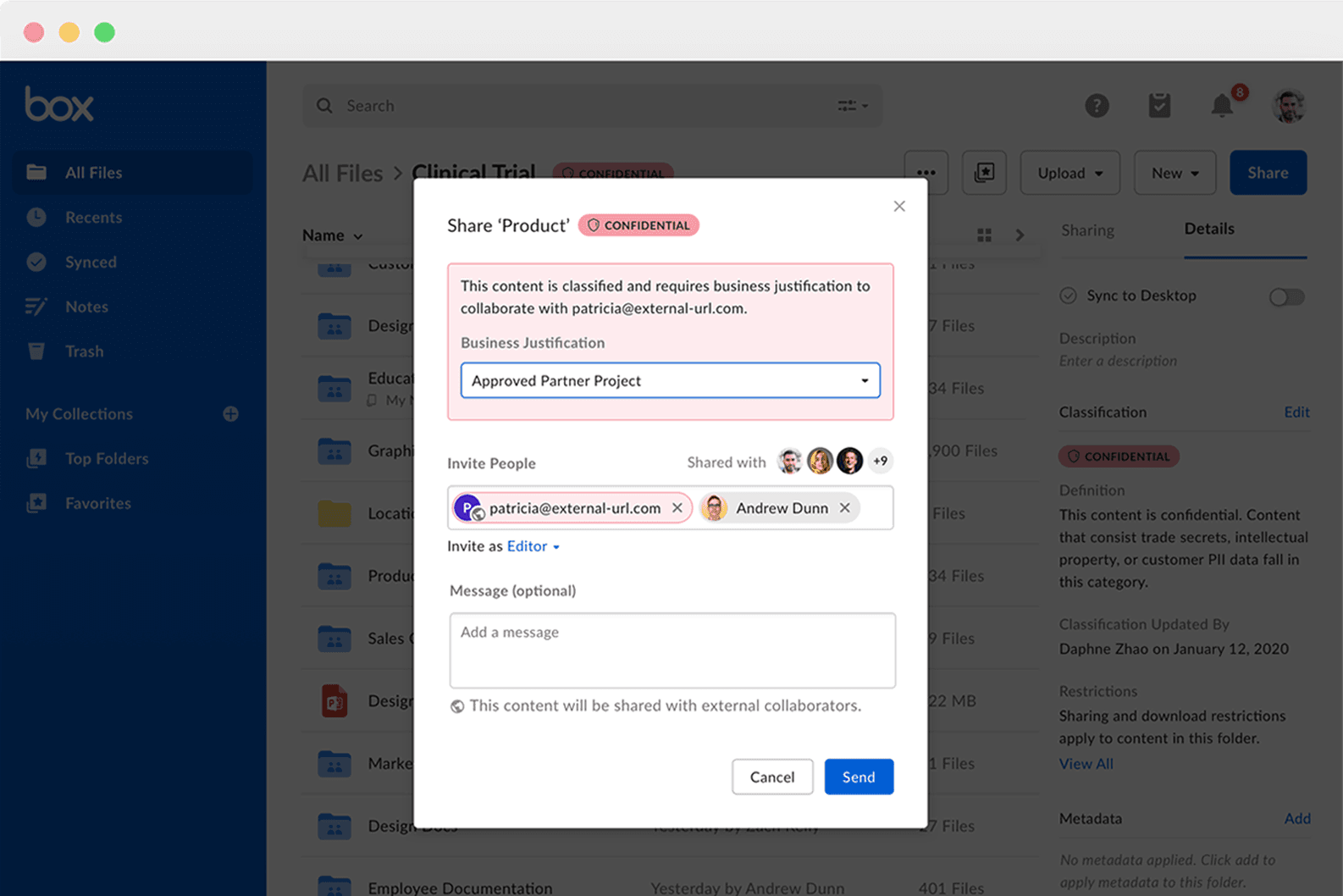This screenshot has height=896, width=1343.
Task: Add a new collection plus icon
Action: coord(230,414)
